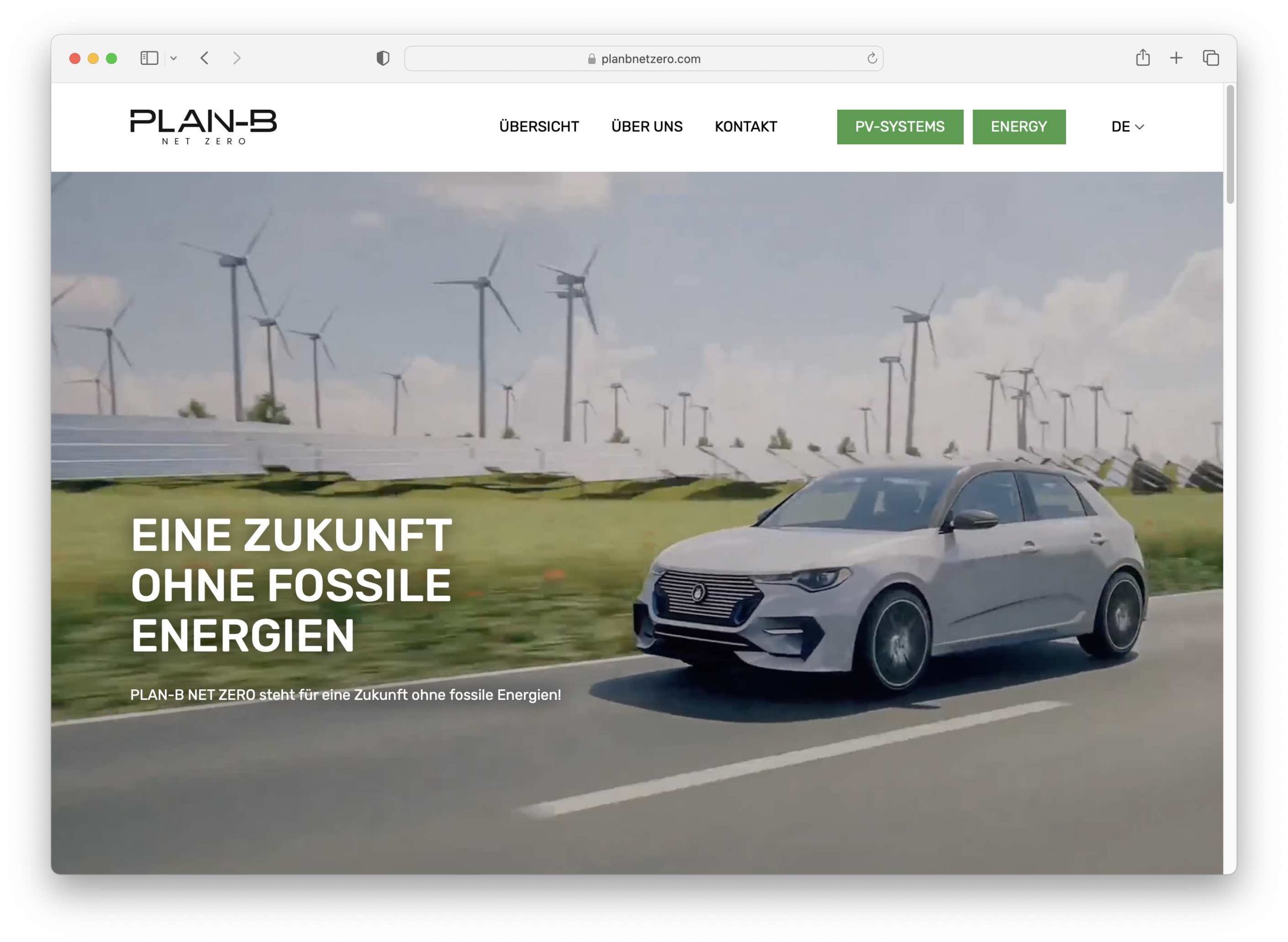The height and width of the screenshot is (942, 1288).
Task: Click the language selector chevron arrow
Action: tap(1139, 128)
